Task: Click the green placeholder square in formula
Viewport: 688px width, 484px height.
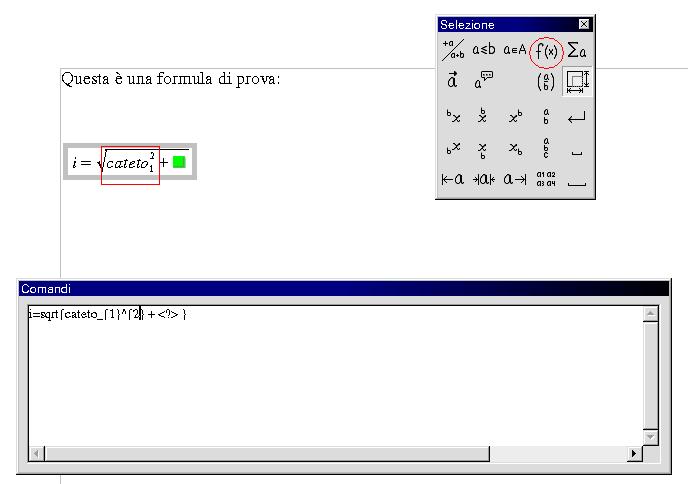Action: 179,161
